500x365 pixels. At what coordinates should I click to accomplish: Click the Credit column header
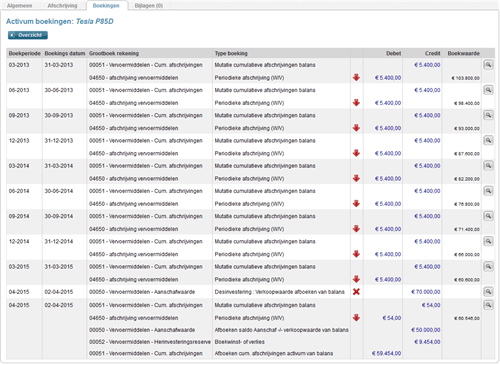tap(432, 53)
